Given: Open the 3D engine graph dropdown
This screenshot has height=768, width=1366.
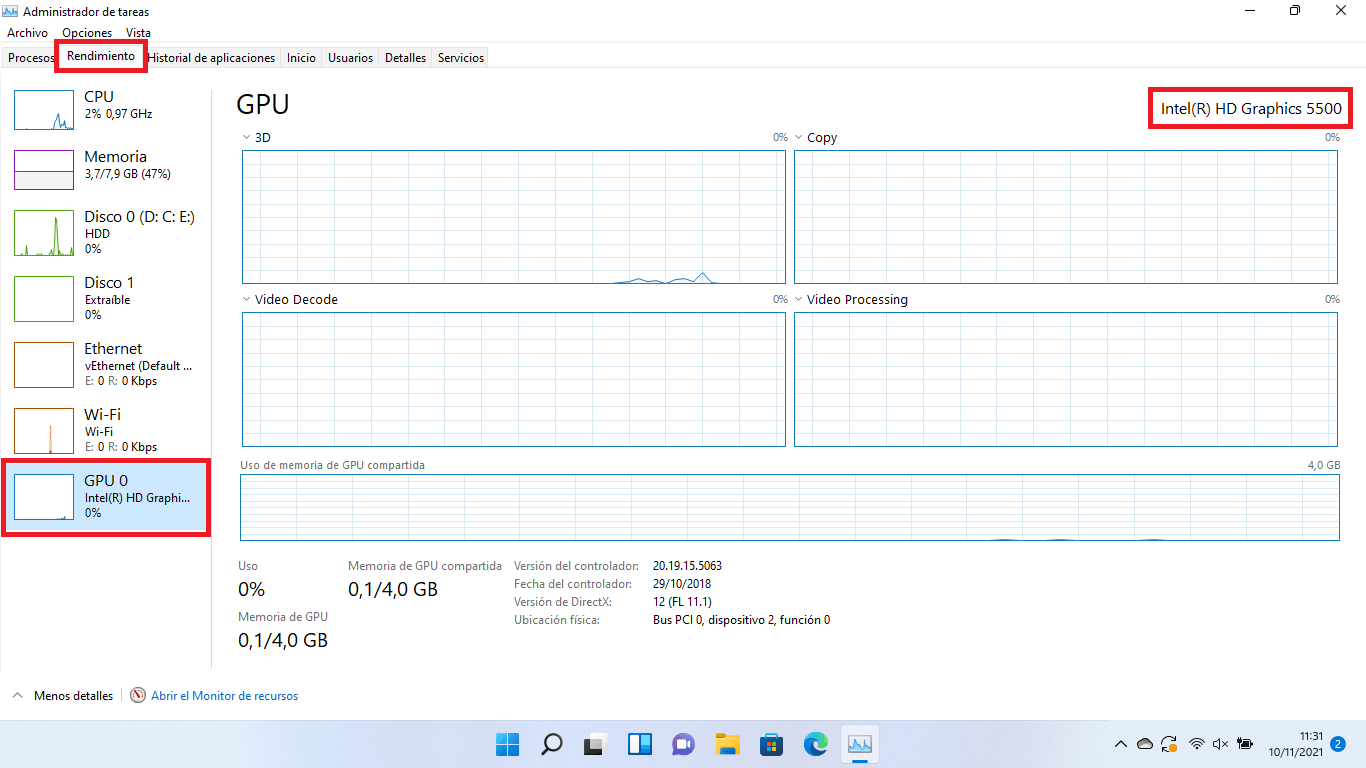Looking at the screenshot, I should tap(247, 138).
